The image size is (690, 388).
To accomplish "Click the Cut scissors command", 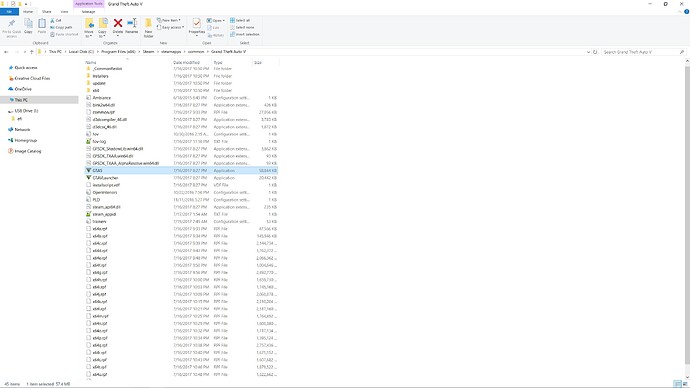I will pos(56,21).
